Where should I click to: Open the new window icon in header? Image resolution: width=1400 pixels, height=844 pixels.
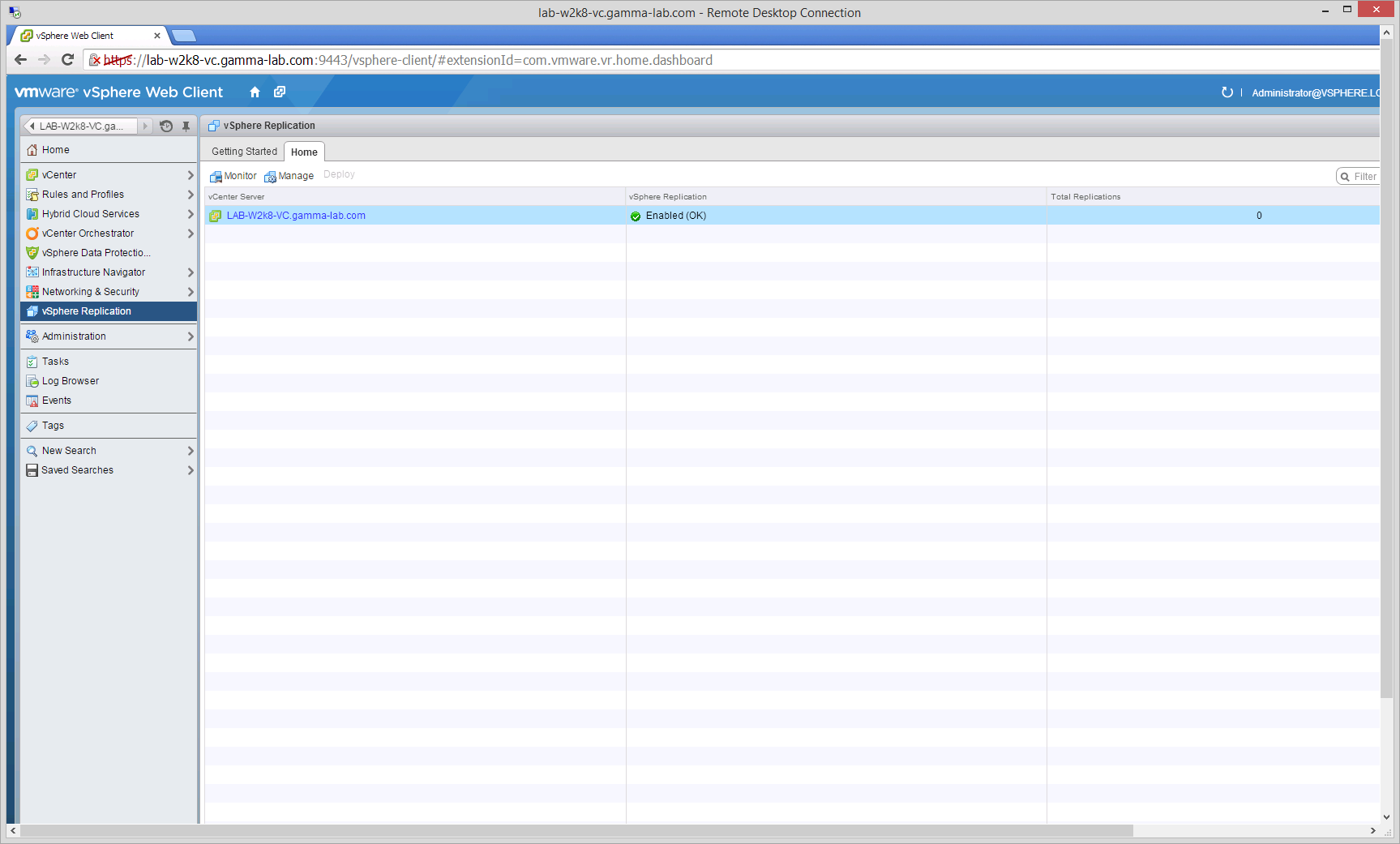tap(280, 92)
